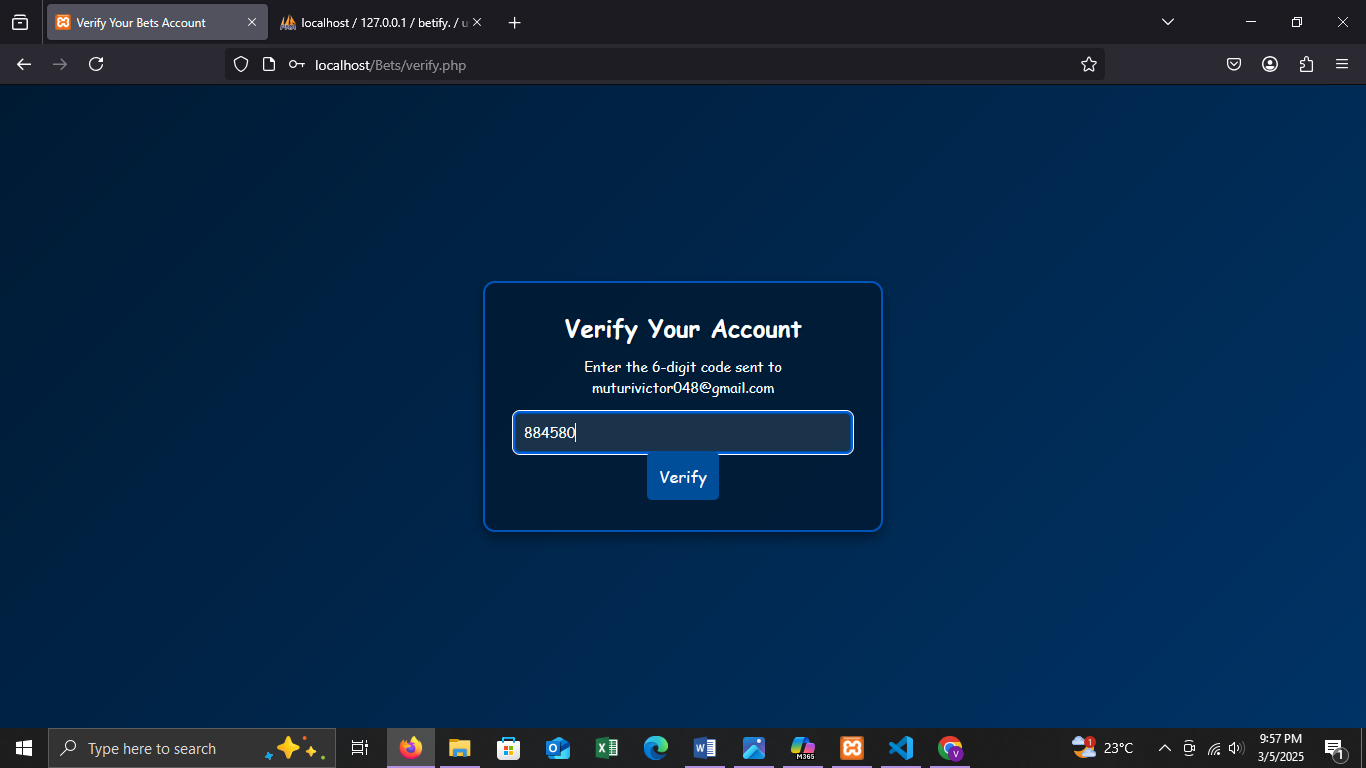The width and height of the screenshot is (1366, 768).
Task: Open the Firefox account icon
Action: click(x=1270, y=64)
